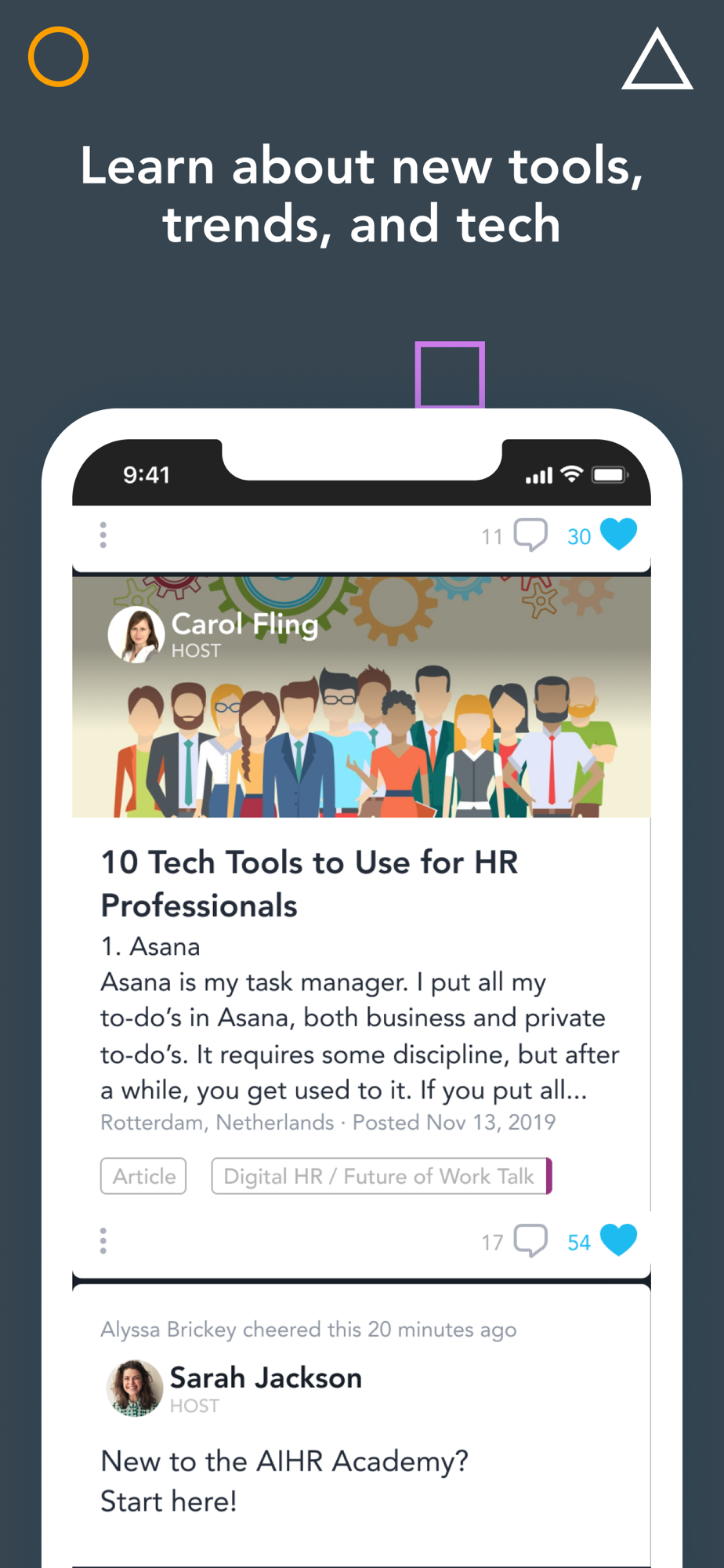Toggle the heart with 54 cheers
This screenshot has height=1568, width=724.
[x=618, y=1240]
